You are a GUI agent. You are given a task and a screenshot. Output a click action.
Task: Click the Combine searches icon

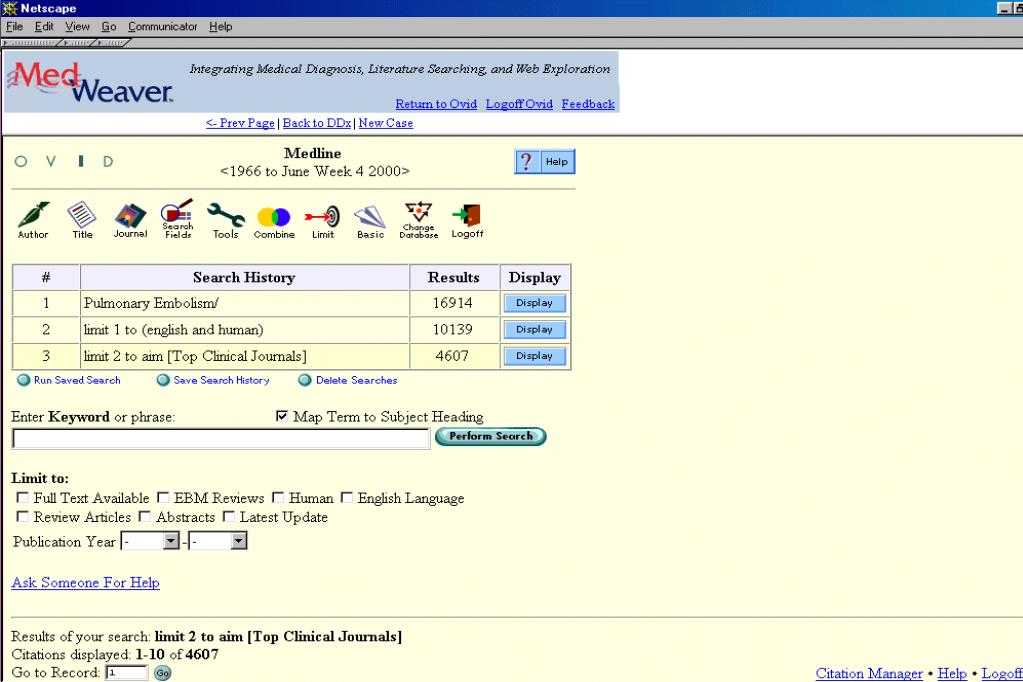pos(274,222)
